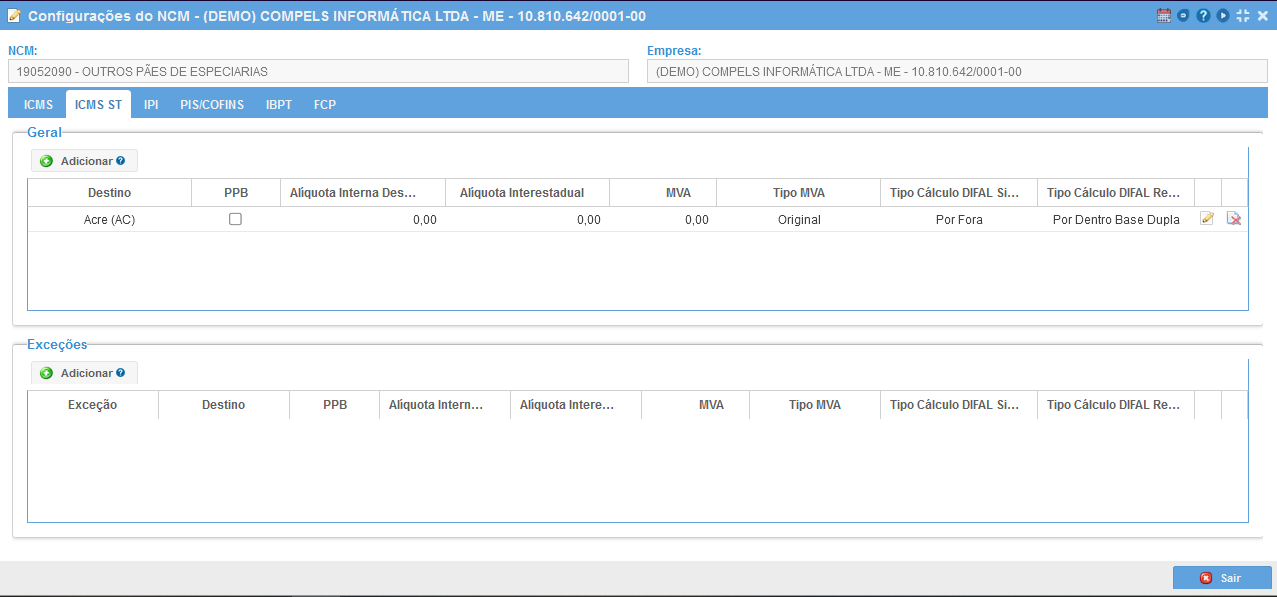The width and height of the screenshot is (1277, 597).
Task: Click the Acre (AC) destination cell
Action: click(109, 220)
